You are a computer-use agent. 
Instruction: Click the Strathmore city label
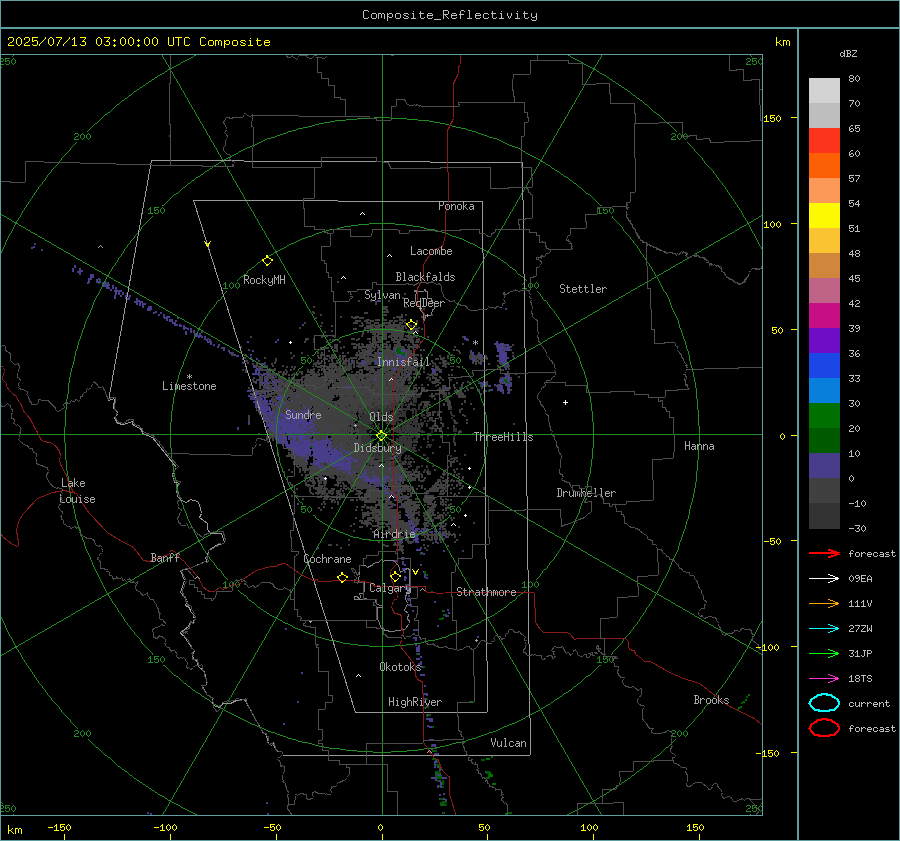click(x=486, y=592)
